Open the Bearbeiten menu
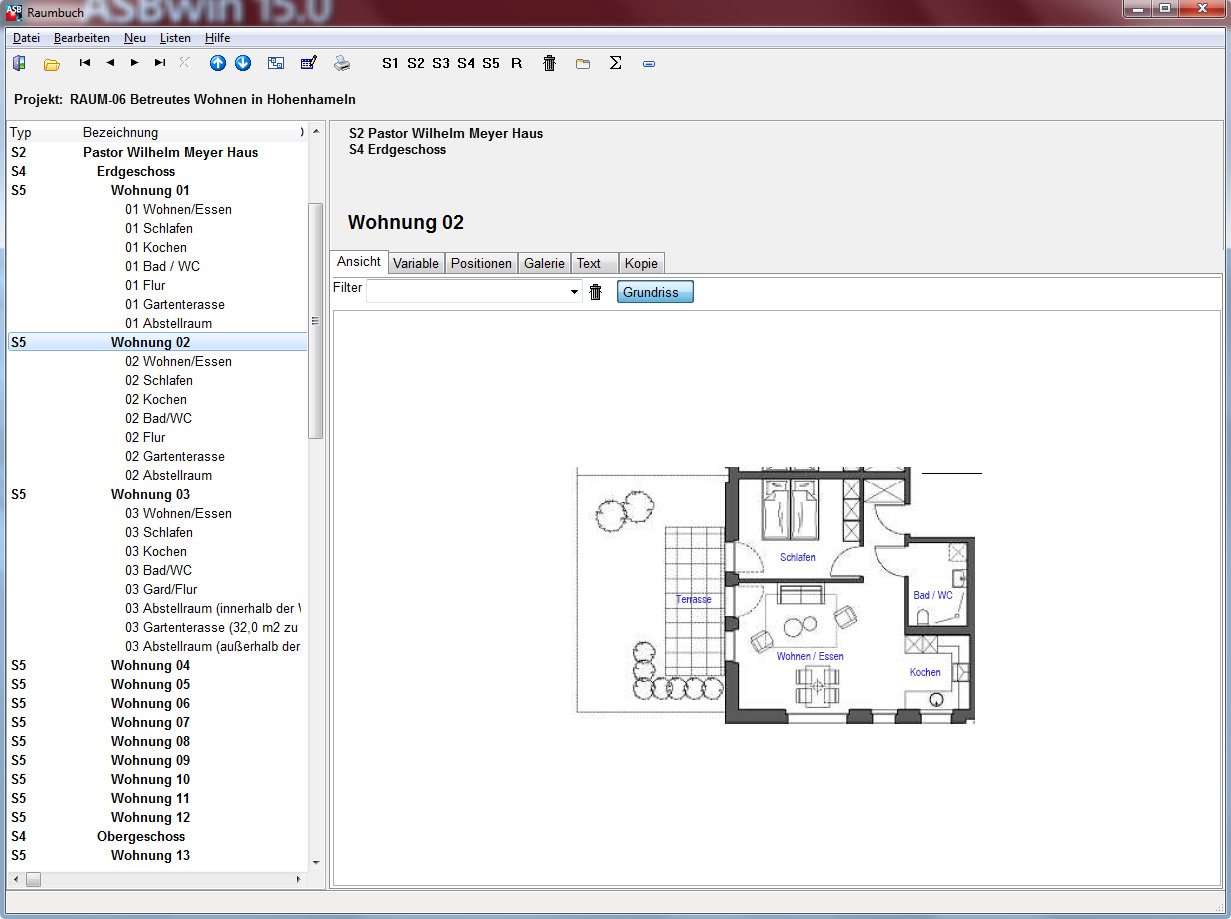Screen dimensions: 1231x919 [x=82, y=38]
